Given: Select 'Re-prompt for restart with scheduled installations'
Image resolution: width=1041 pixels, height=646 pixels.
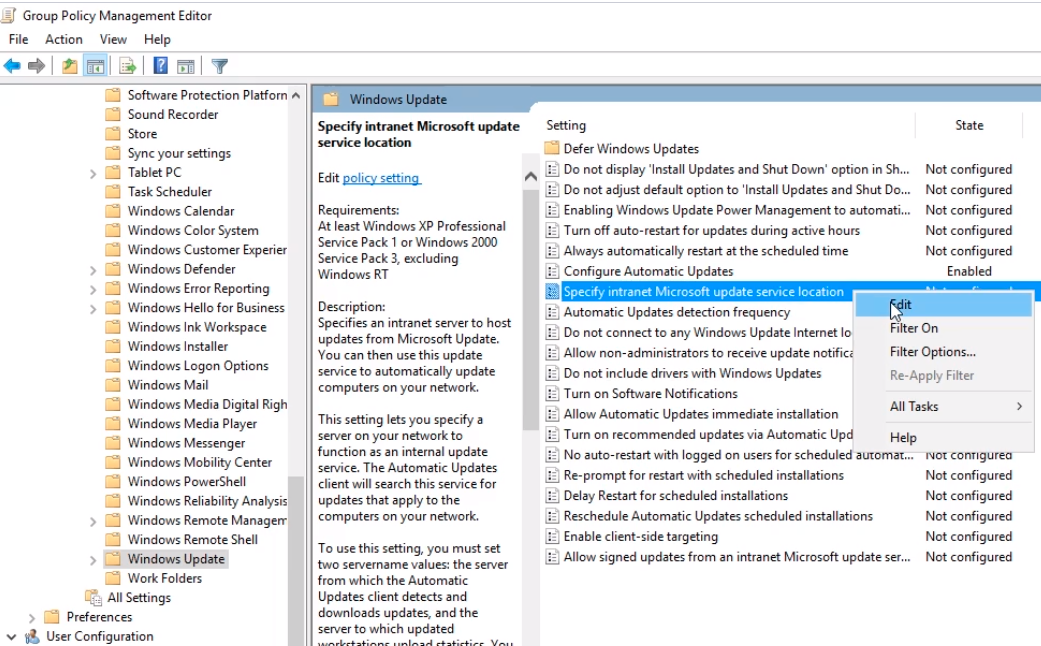Looking at the screenshot, I should click(x=703, y=475).
